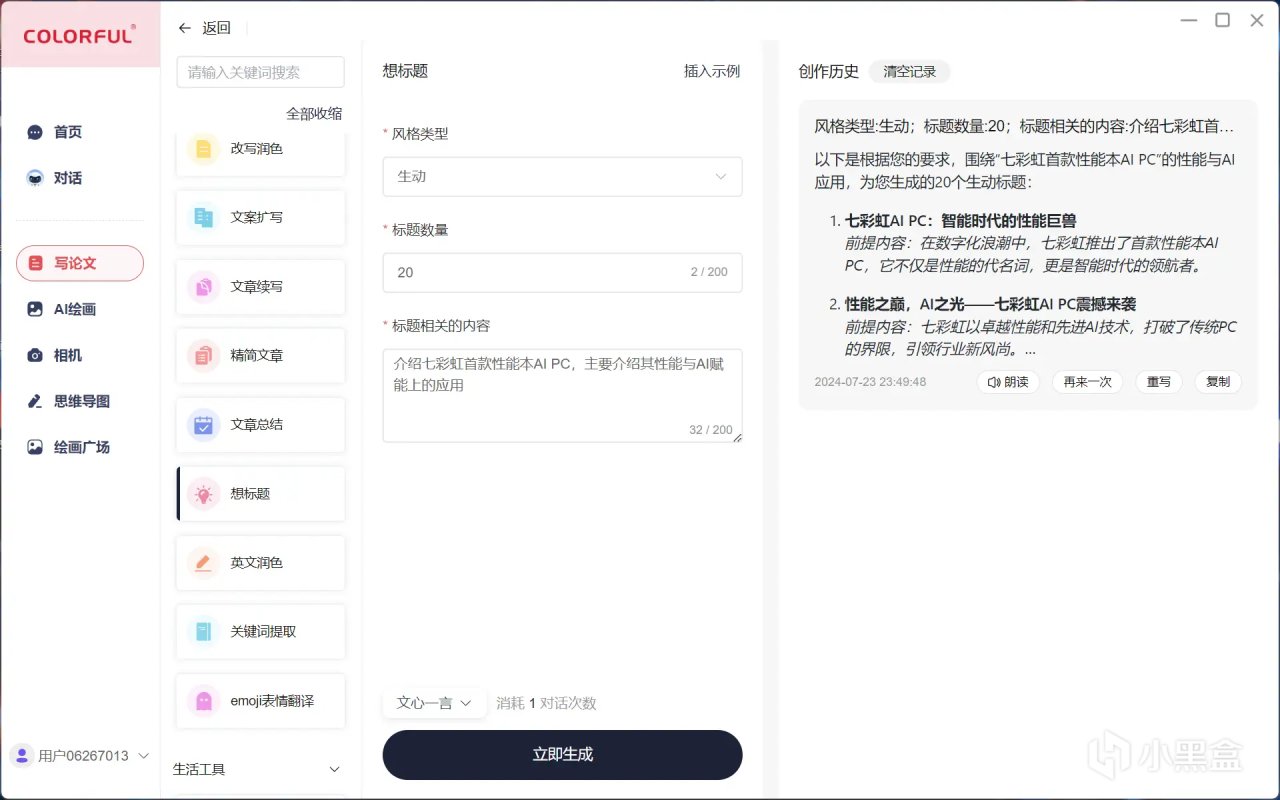Click the 朗读 read aloud button
Screen dimensions: 1280x800
coord(1008,382)
